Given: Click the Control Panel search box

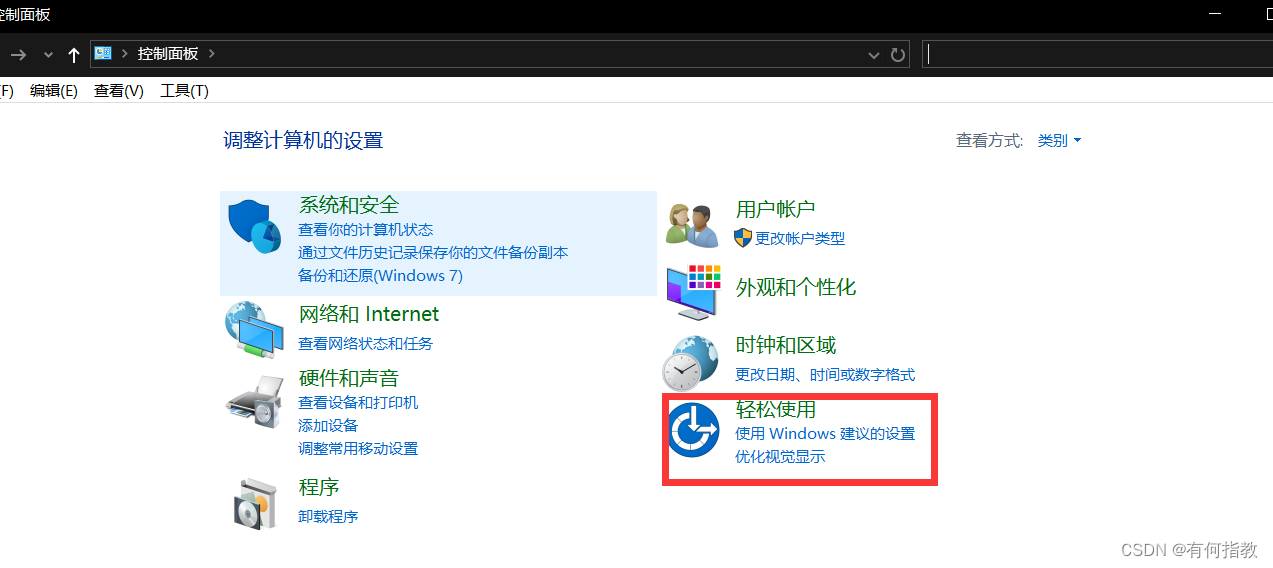Looking at the screenshot, I should 1096,54.
